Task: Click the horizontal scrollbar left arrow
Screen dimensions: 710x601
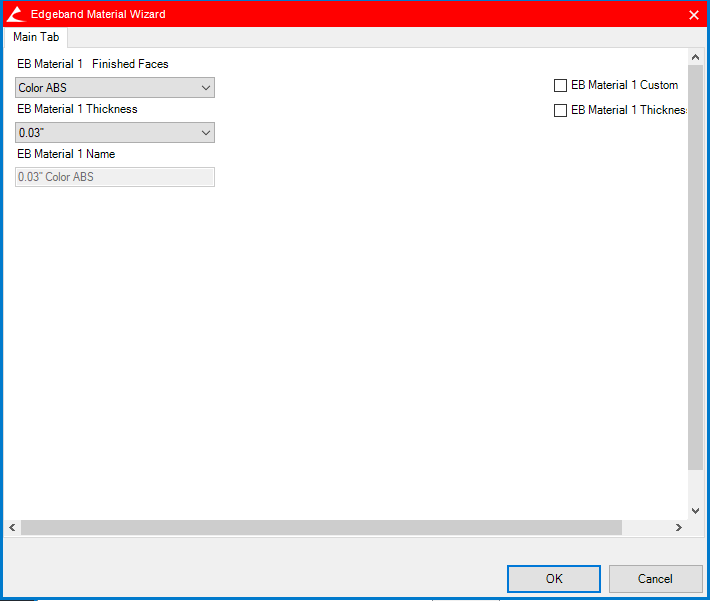Action: pyautogui.click(x=12, y=527)
